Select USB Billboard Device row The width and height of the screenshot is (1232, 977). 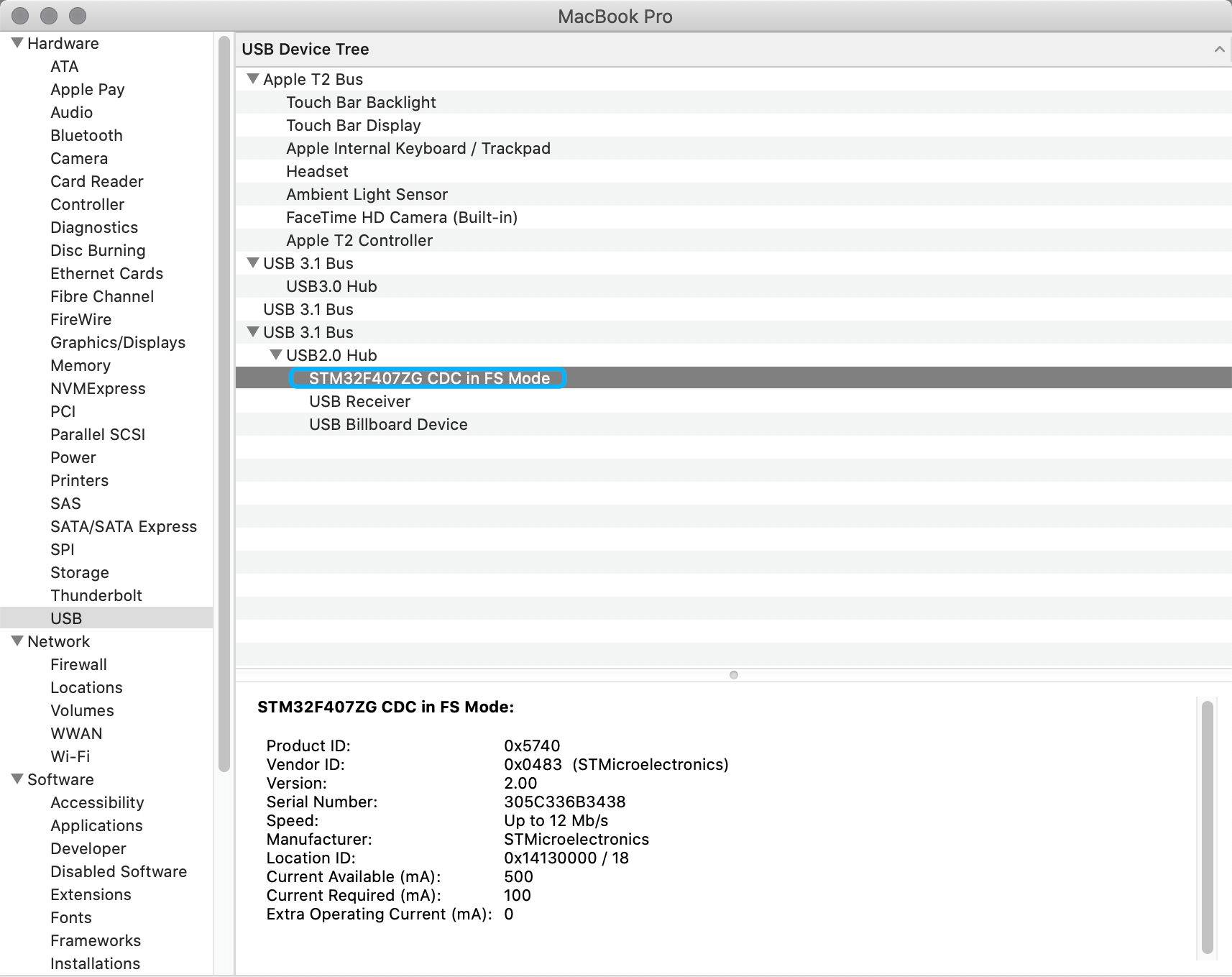tap(734, 424)
